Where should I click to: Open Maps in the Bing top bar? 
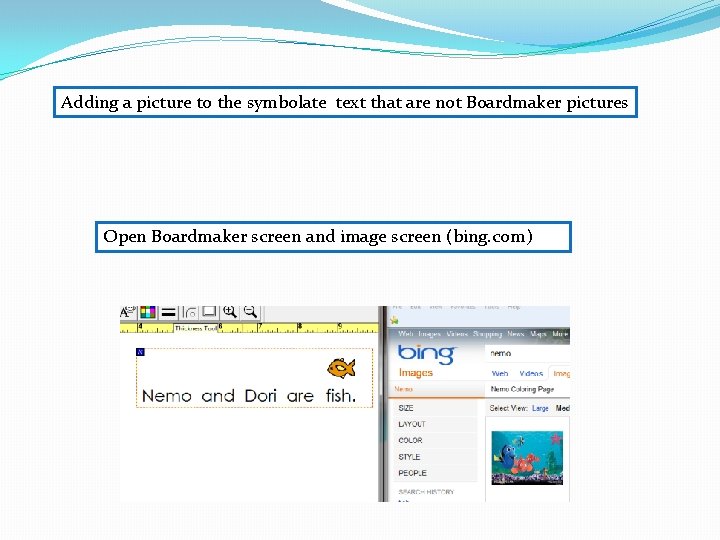tap(538, 334)
